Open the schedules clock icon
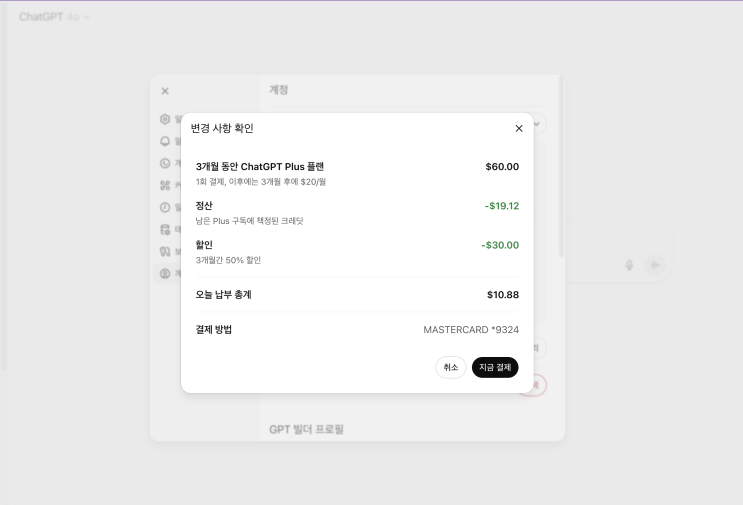This screenshot has height=505, width=743. click(165, 207)
